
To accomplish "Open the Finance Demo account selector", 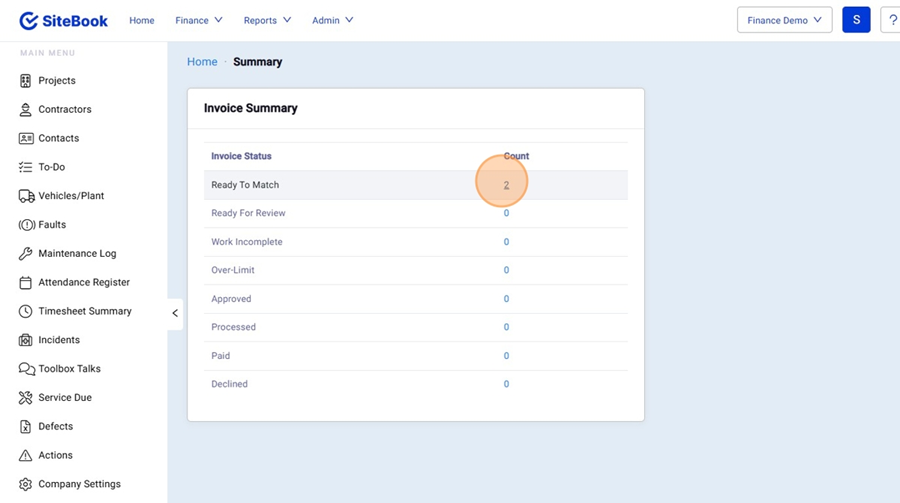I will (x=784, y=20).
